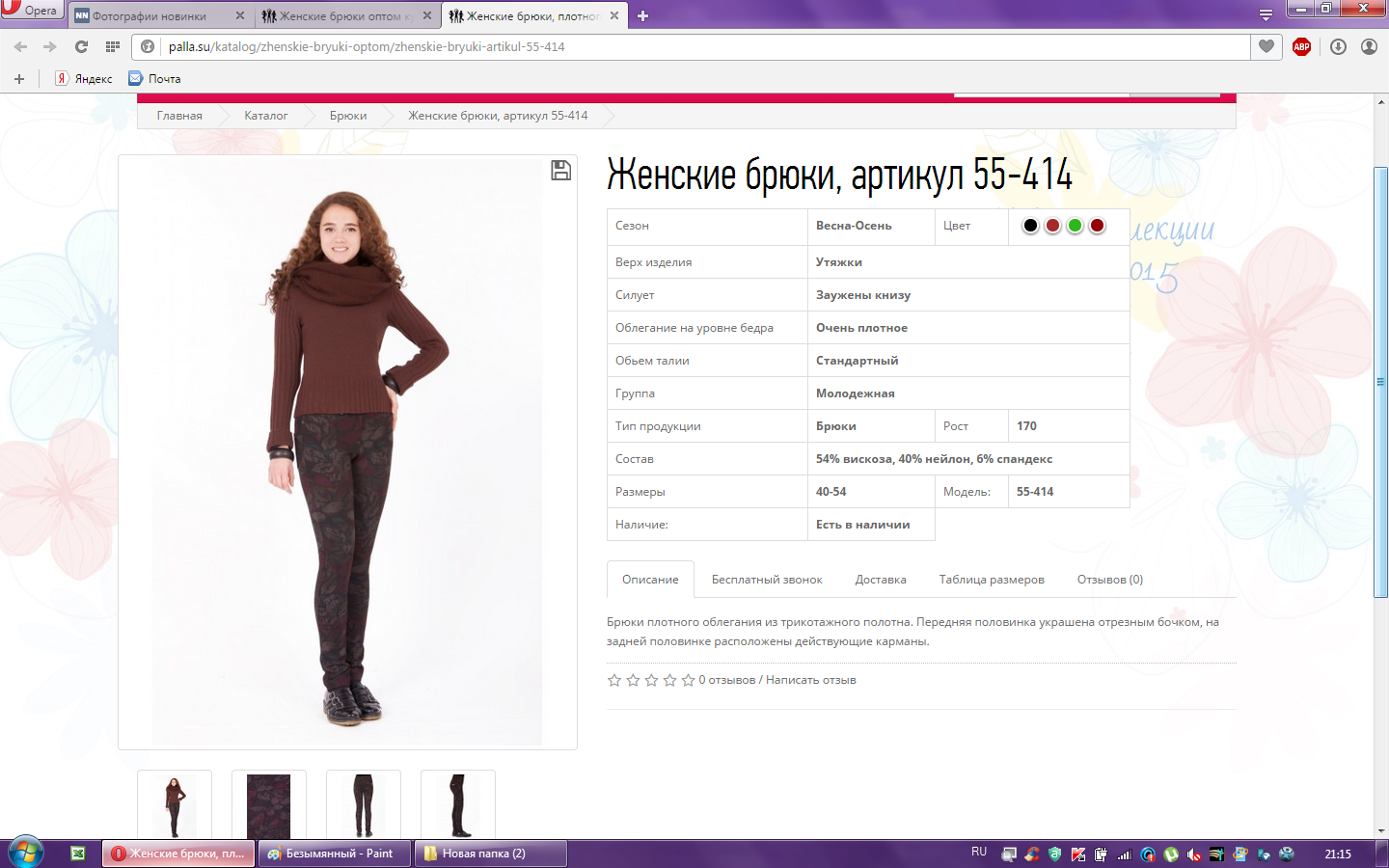Open power plug tray icon

click(1101, 854)
